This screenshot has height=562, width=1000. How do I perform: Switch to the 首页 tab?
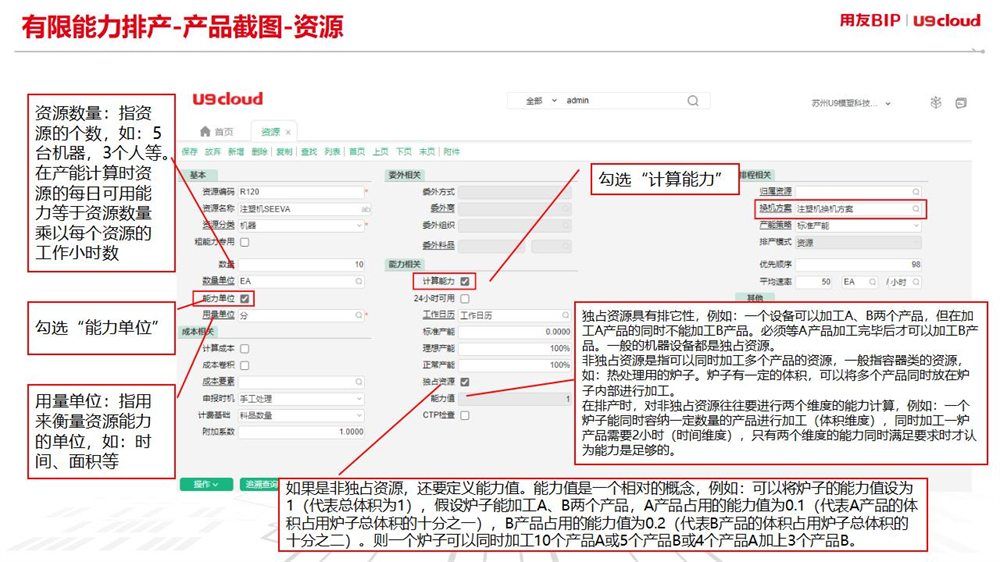pos(217,131)
